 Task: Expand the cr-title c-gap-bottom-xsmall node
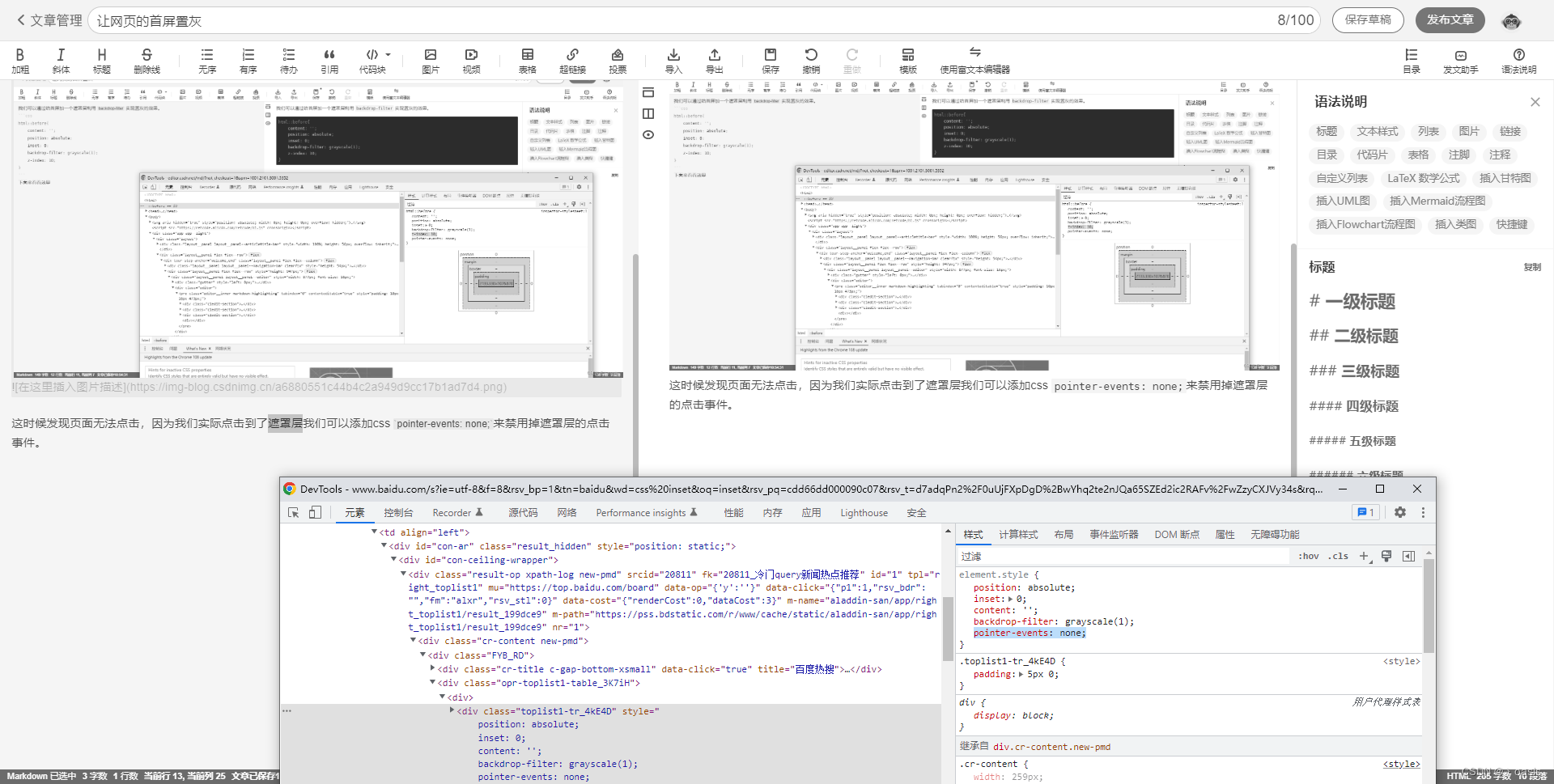432,668
